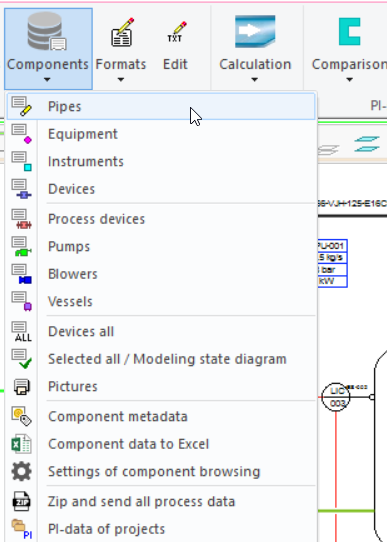
Task: Click the gear icon for browsing settings
Action: point(21,471)
